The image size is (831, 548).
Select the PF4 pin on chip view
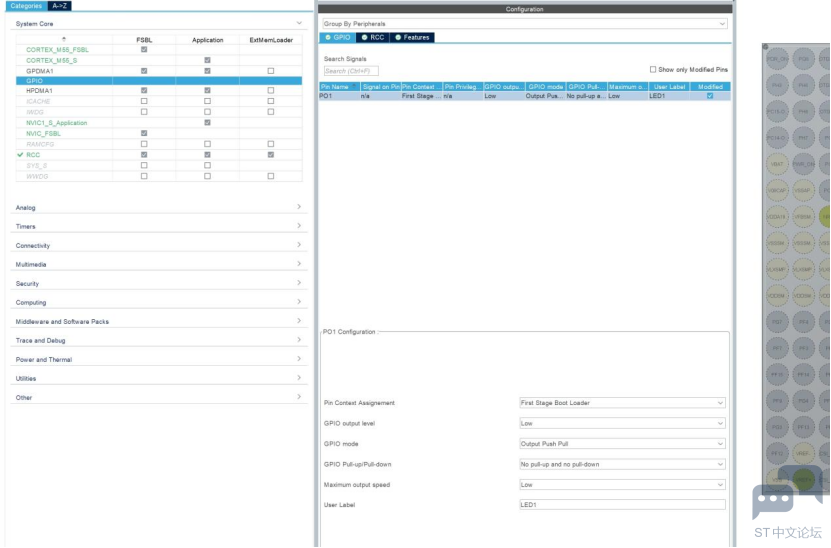803,322
